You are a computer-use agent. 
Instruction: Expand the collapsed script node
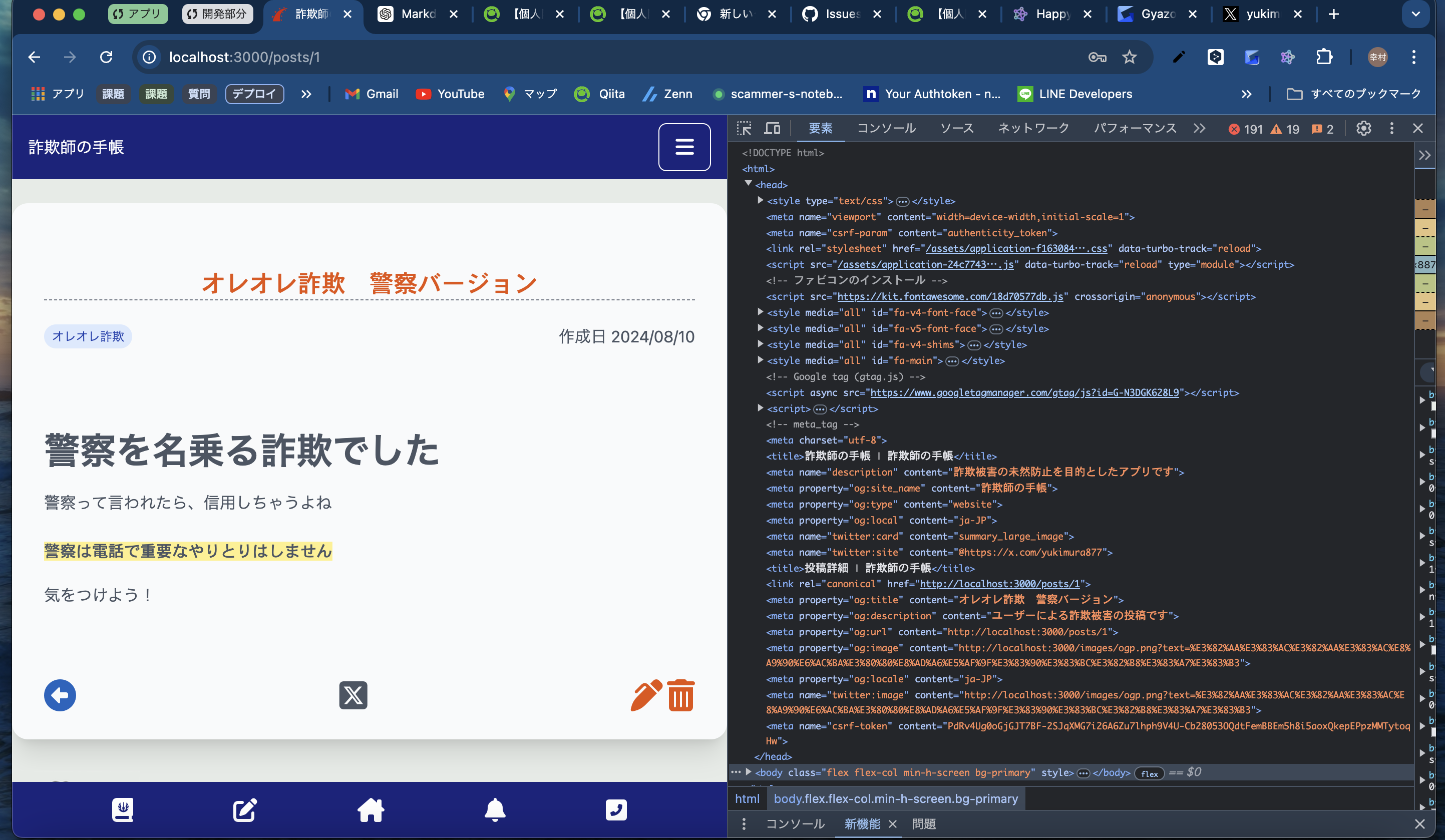pos(761,408)
